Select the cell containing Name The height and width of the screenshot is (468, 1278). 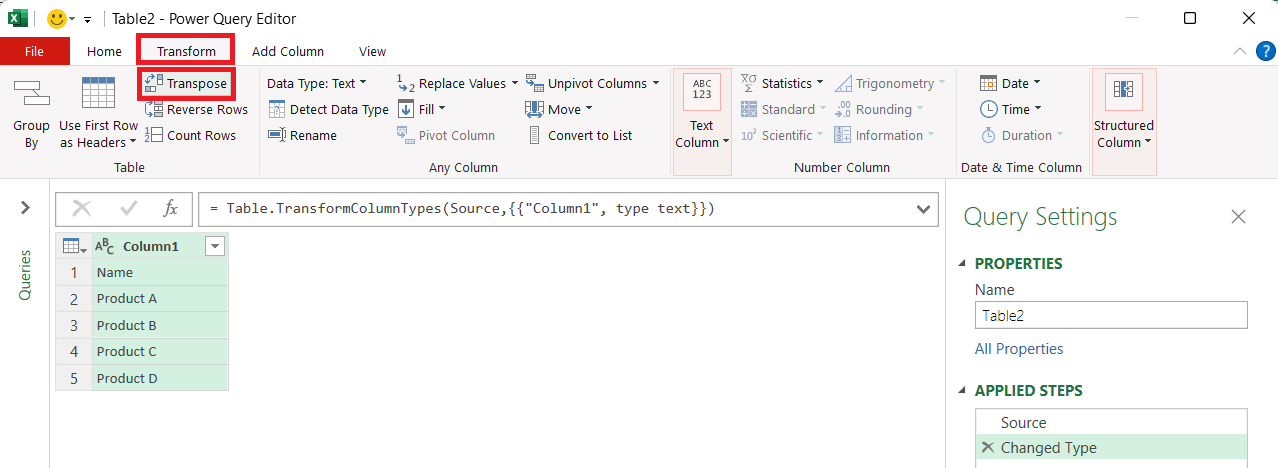(x=159, y=272)
